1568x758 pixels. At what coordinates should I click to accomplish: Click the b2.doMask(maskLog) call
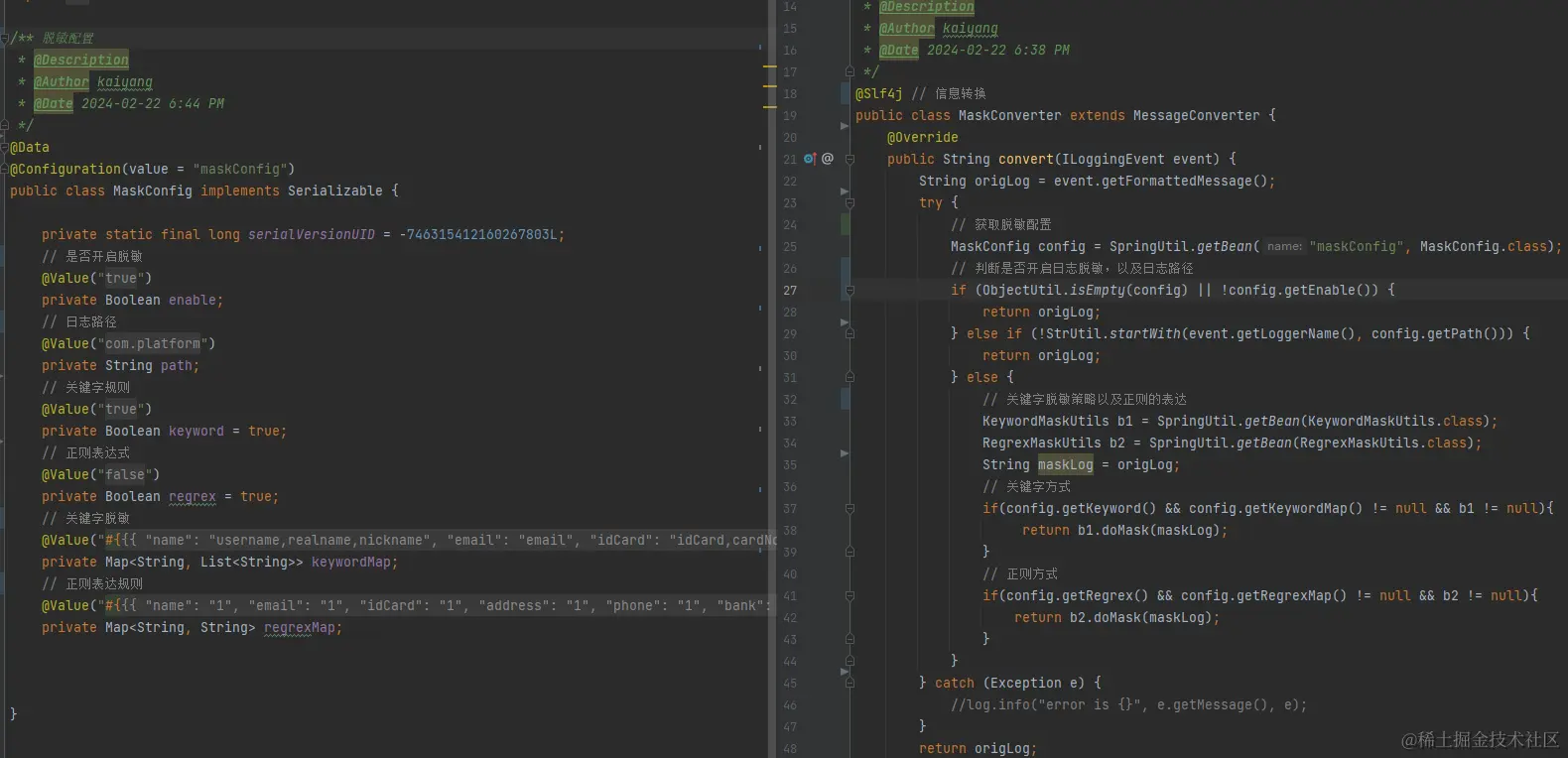point(1141,617)
